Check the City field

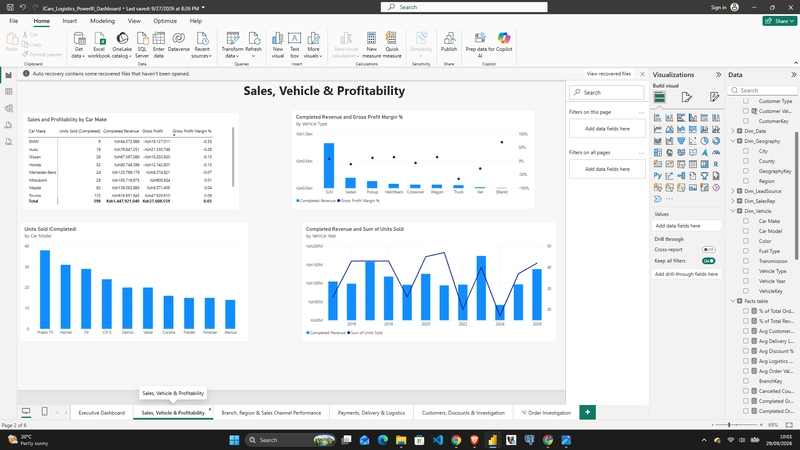(746, 151)
